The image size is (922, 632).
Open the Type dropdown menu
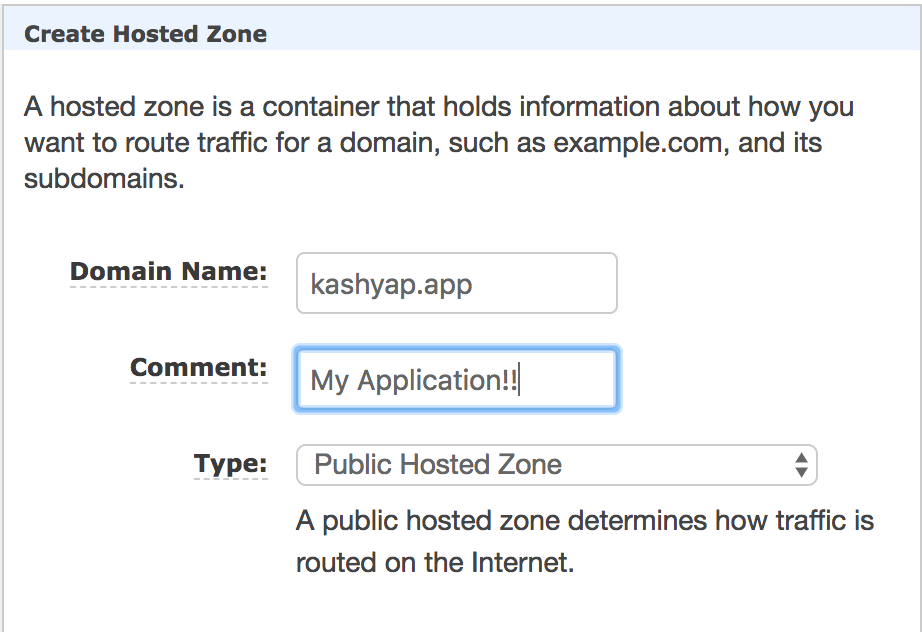556,465
